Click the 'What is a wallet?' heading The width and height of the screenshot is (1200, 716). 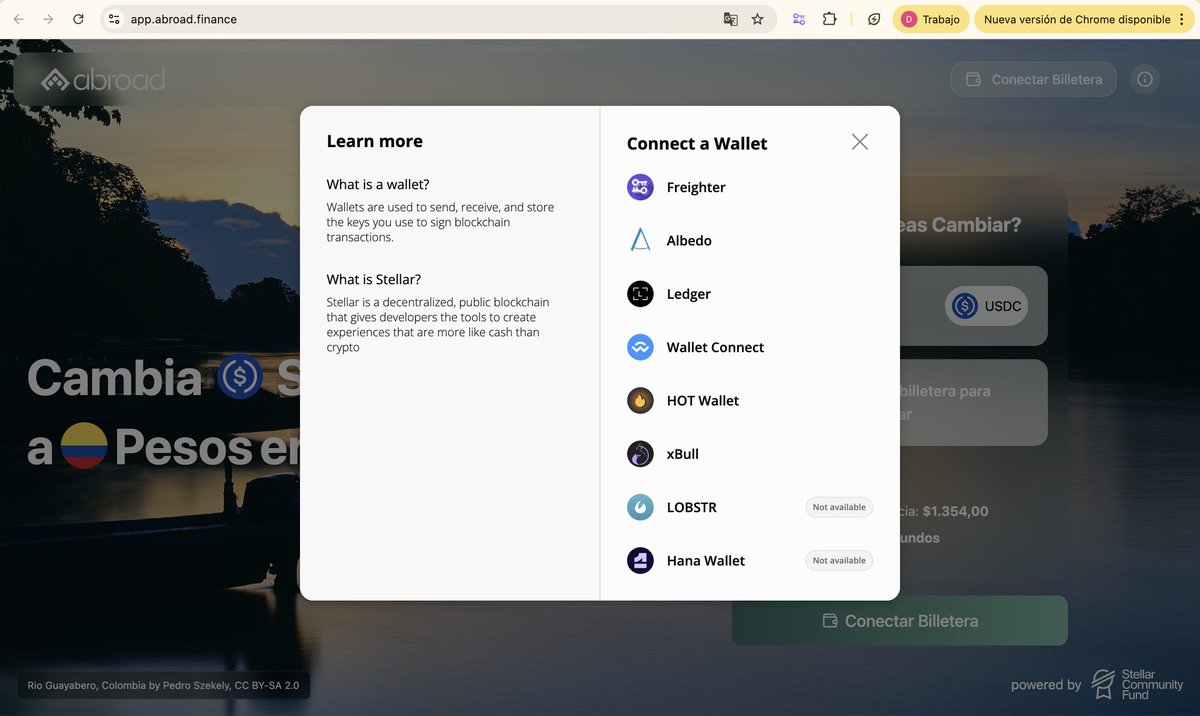(x=378, y=184)
